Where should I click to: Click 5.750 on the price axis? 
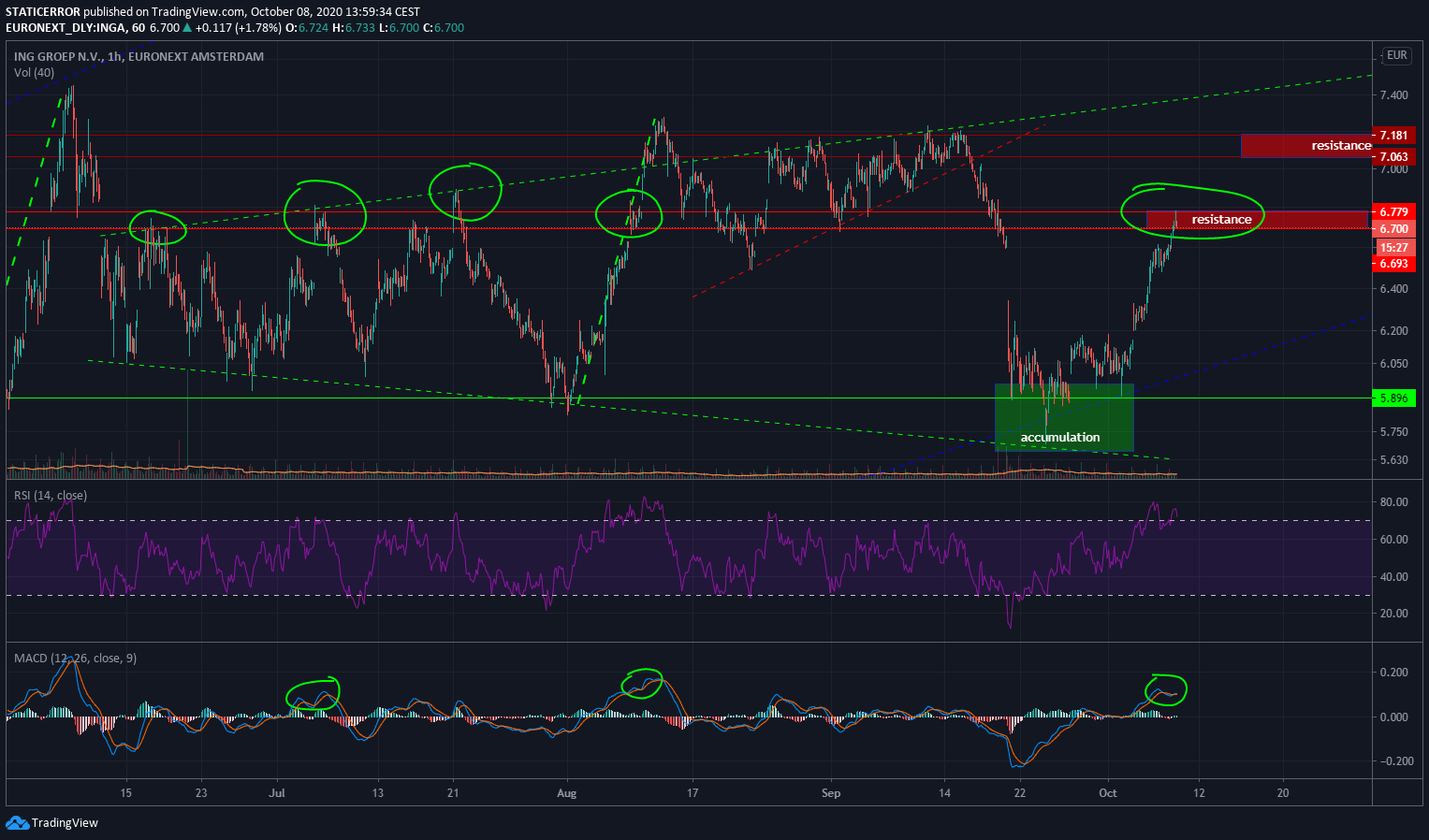(x=1393, y=432)
